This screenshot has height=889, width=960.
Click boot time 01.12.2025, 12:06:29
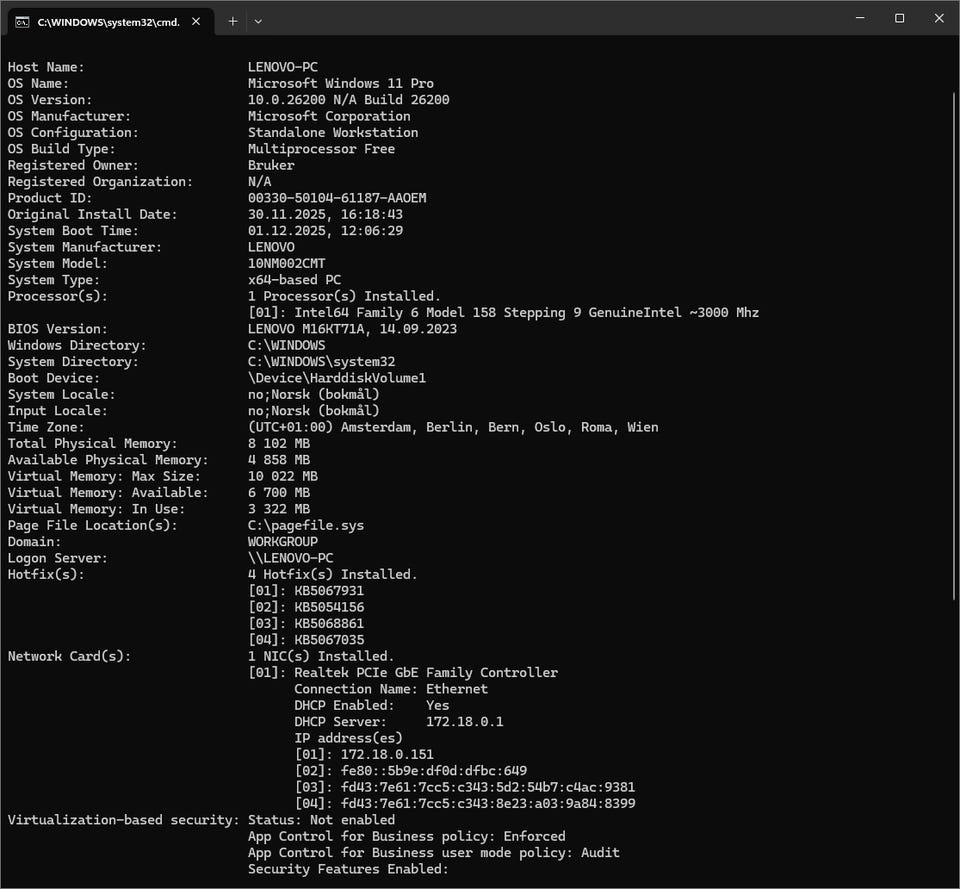point(325,231)
